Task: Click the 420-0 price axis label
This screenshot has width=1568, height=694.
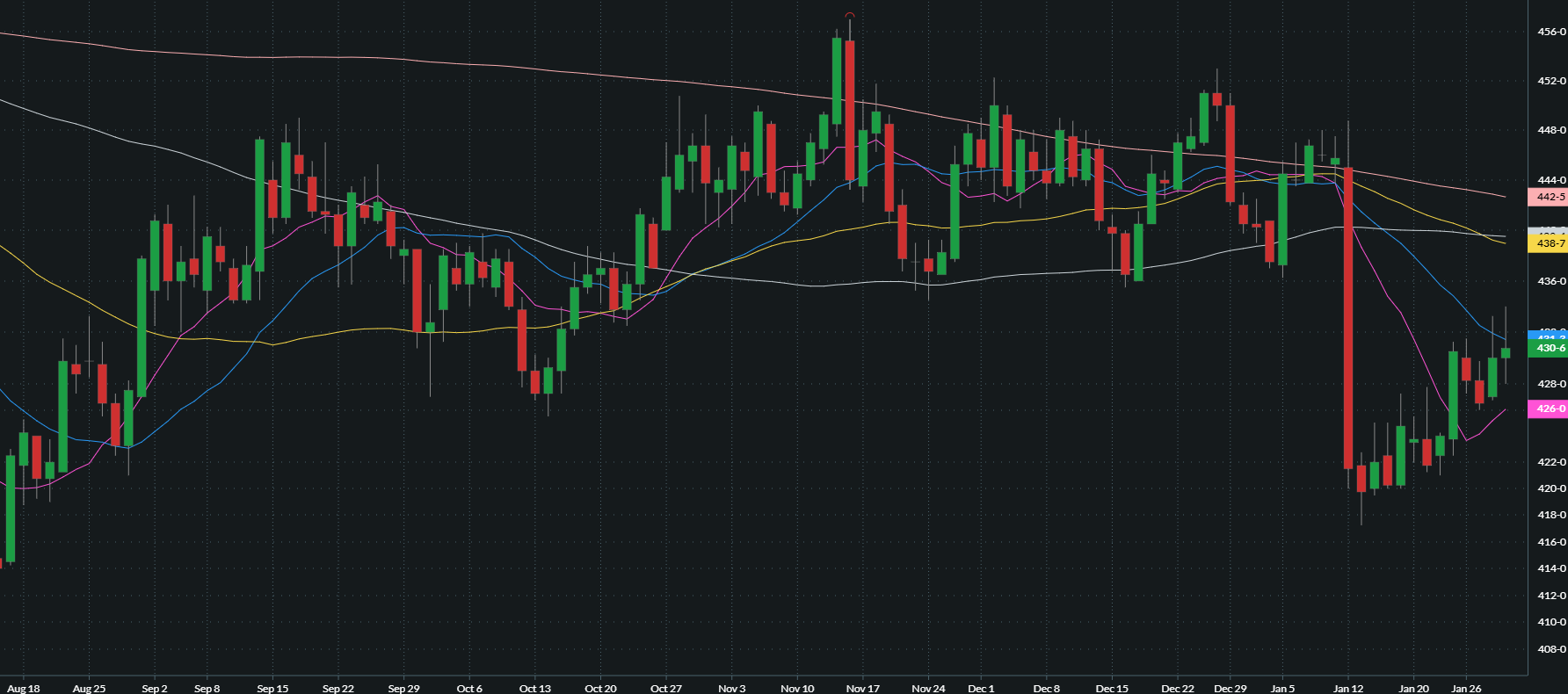Action: 1550,488
